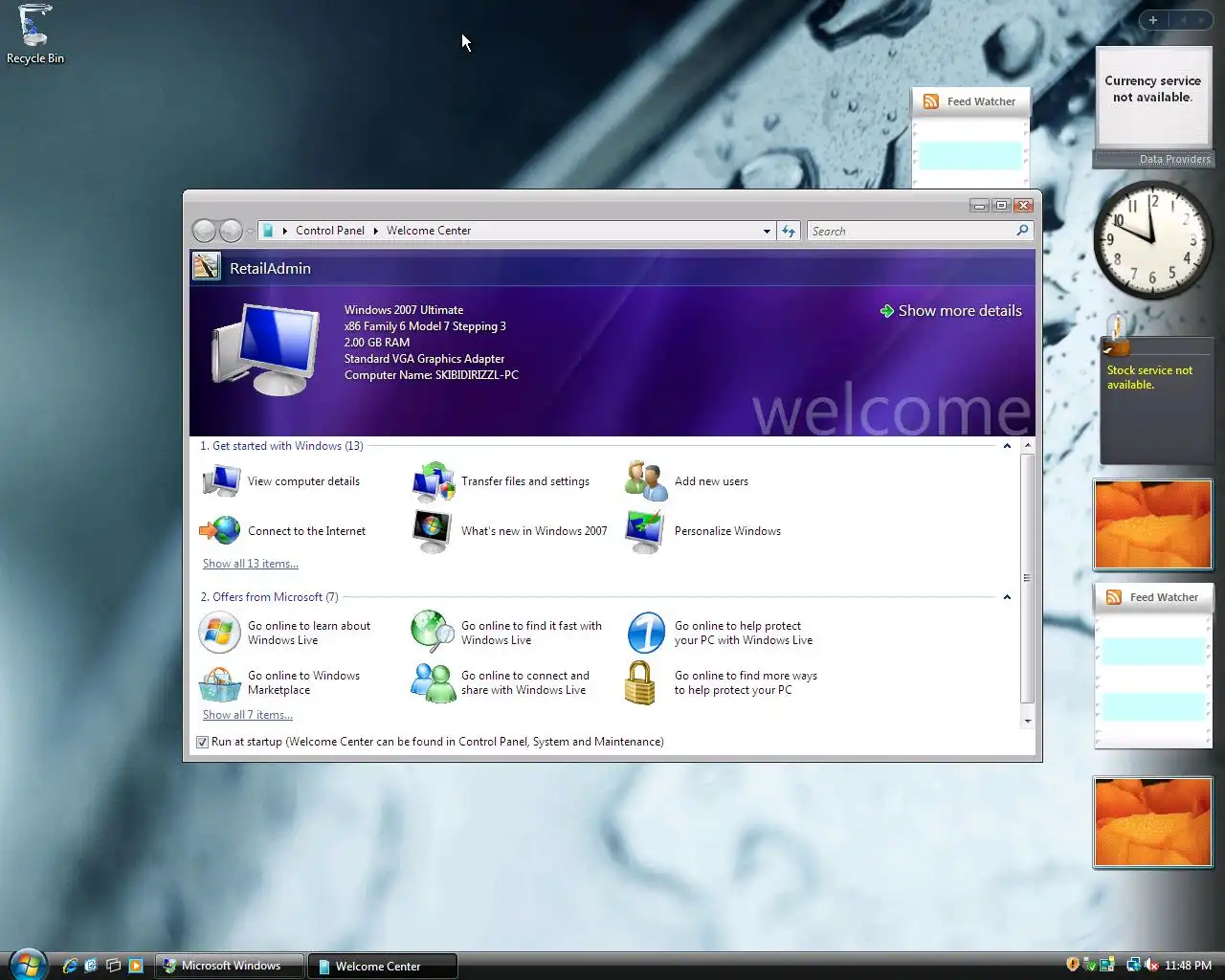1225x980 pixels.
Task: Open the View computer details item
Action: click(x=281, y=481)
